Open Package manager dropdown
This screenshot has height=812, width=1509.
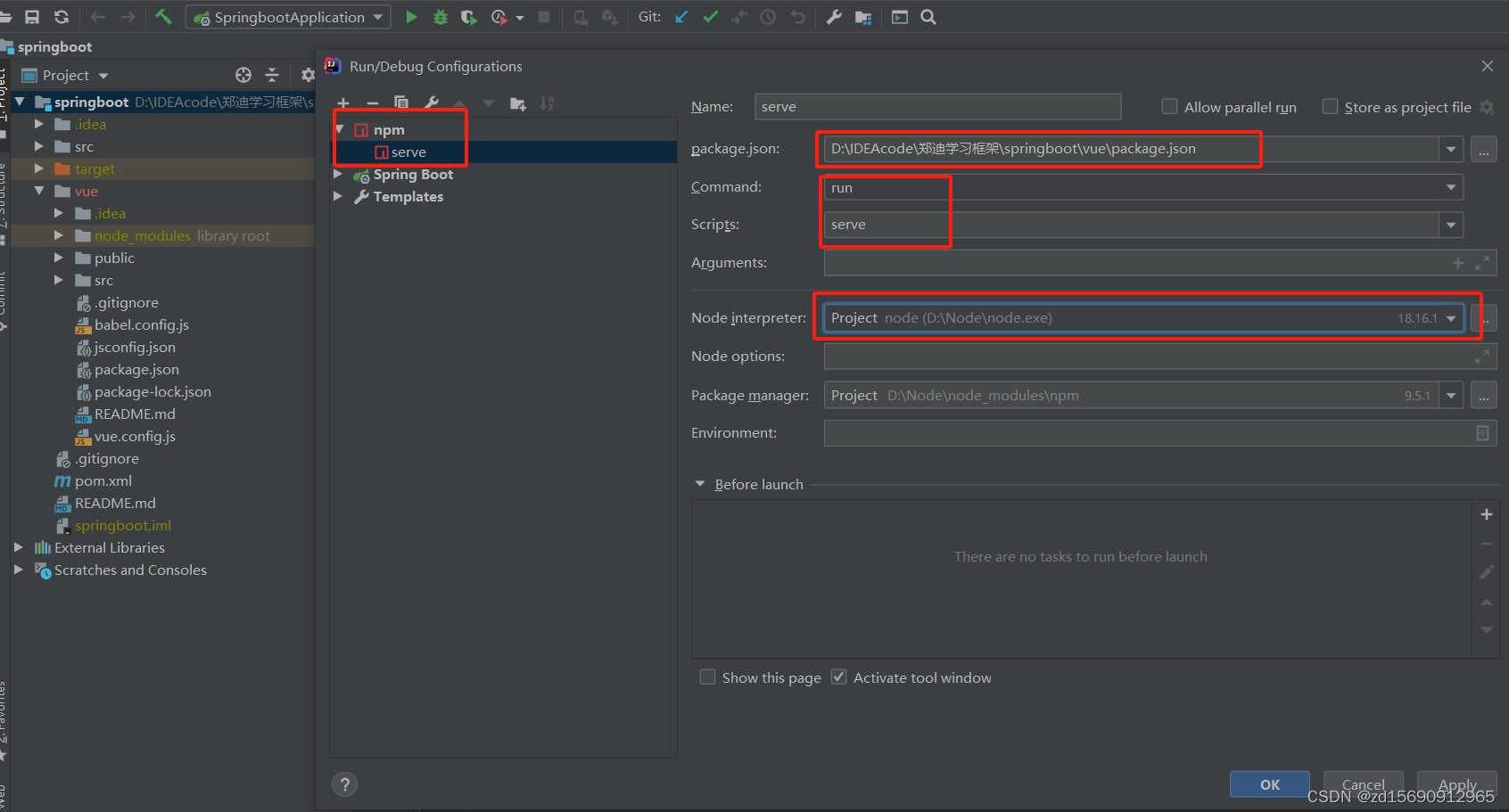coord(1451,395)
